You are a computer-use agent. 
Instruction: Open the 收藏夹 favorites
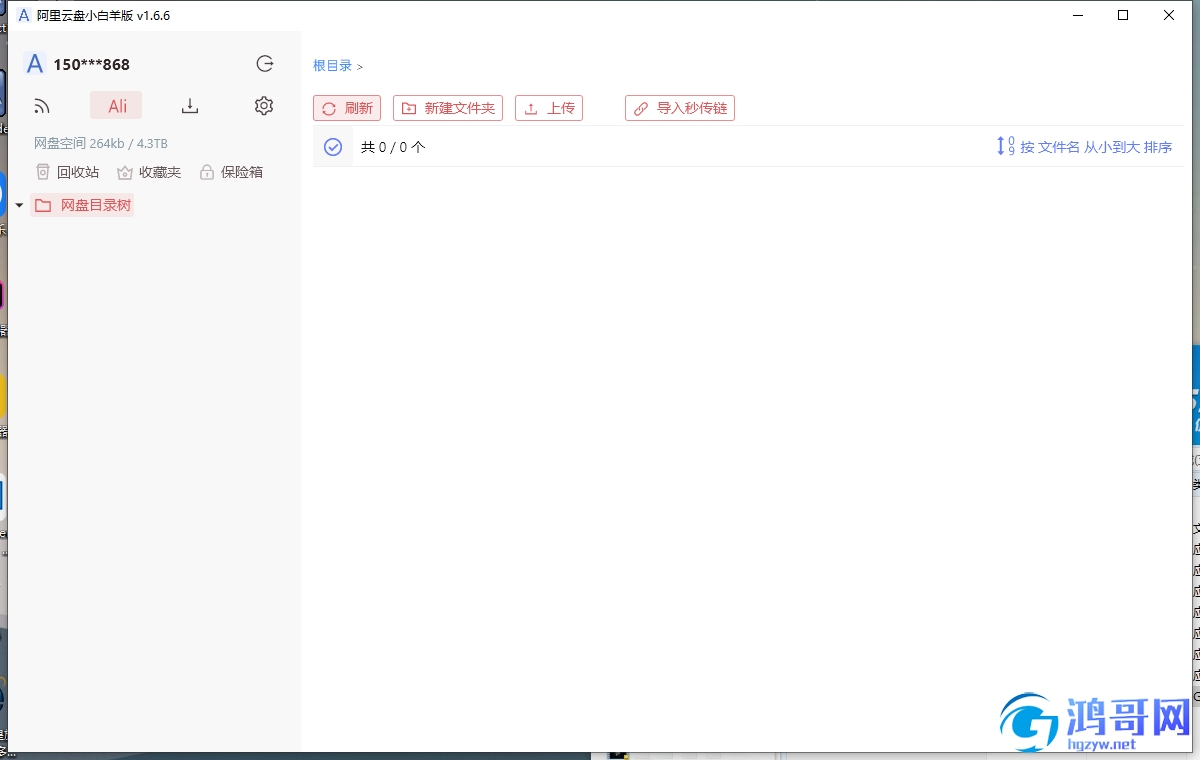(x=149, y=172)
